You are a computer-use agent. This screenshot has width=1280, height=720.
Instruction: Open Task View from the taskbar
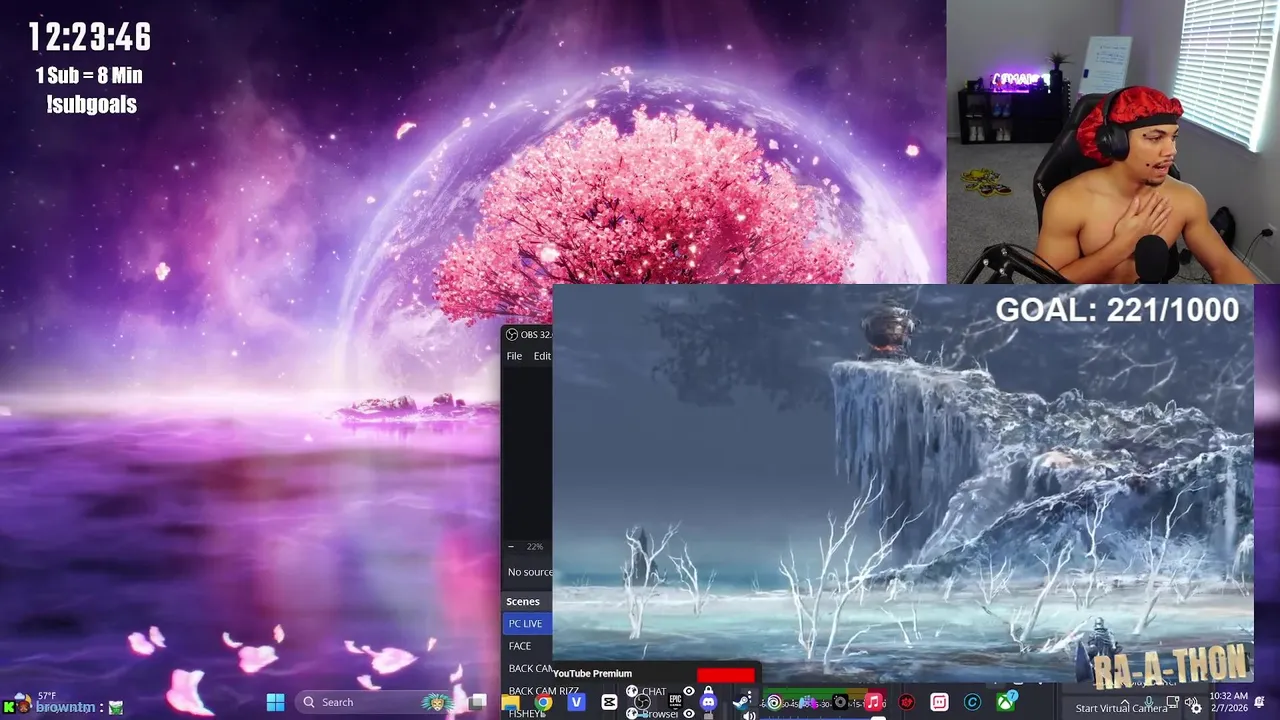coord(478,702)
